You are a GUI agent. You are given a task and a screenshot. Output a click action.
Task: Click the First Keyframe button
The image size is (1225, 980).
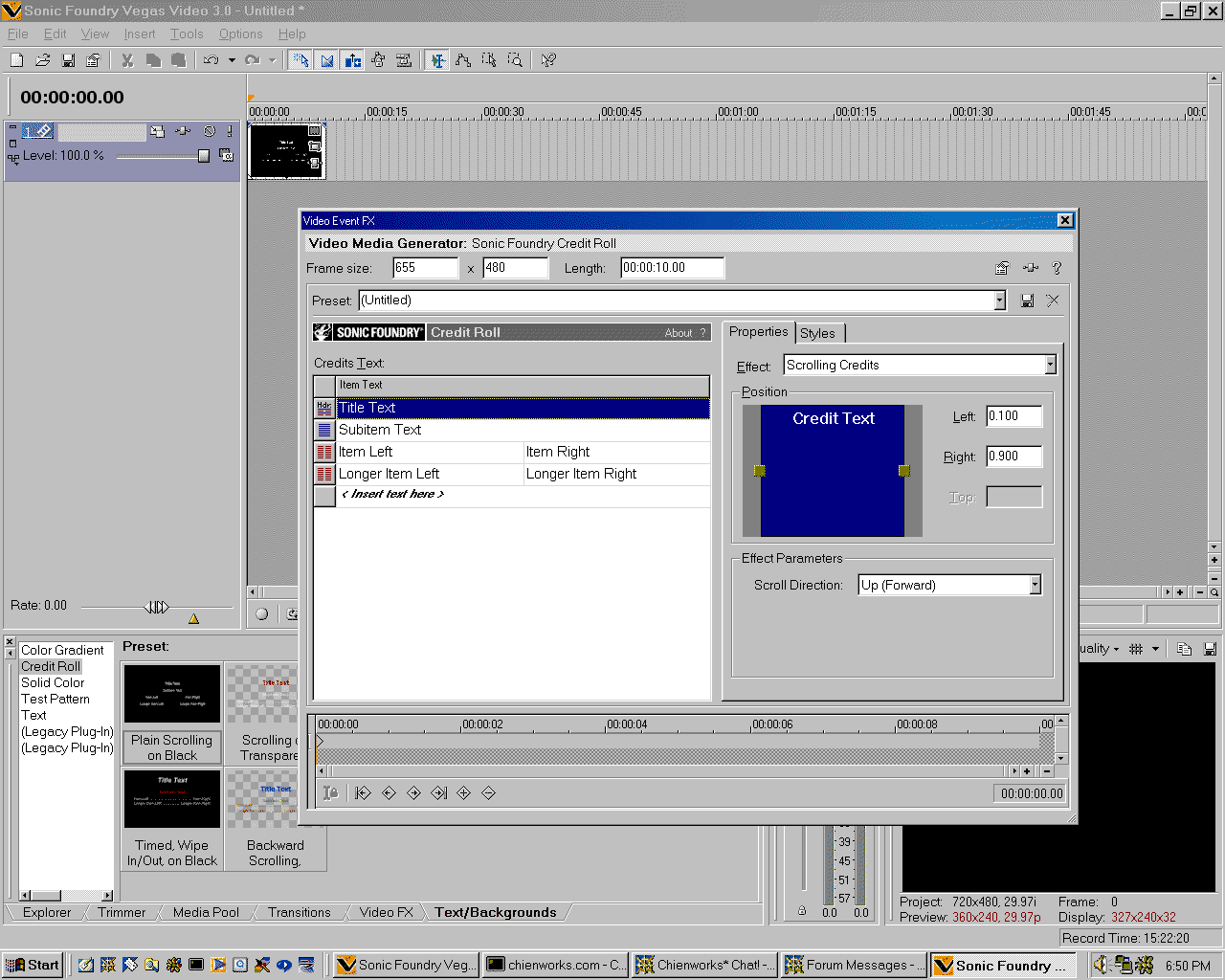pyautogui.click(x=363, y=792)
